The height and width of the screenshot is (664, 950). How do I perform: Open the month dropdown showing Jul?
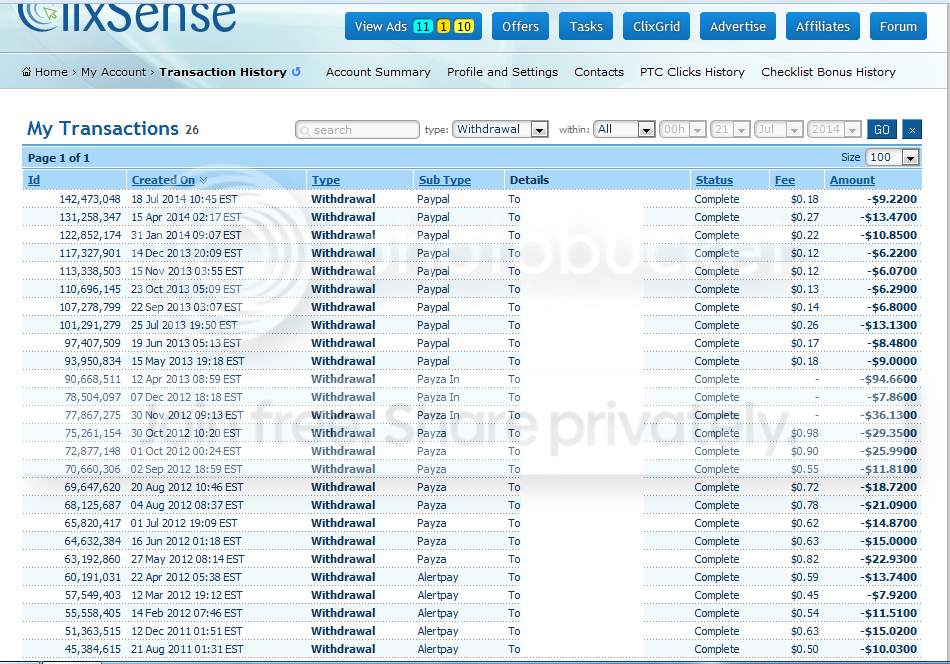(779, 129)
